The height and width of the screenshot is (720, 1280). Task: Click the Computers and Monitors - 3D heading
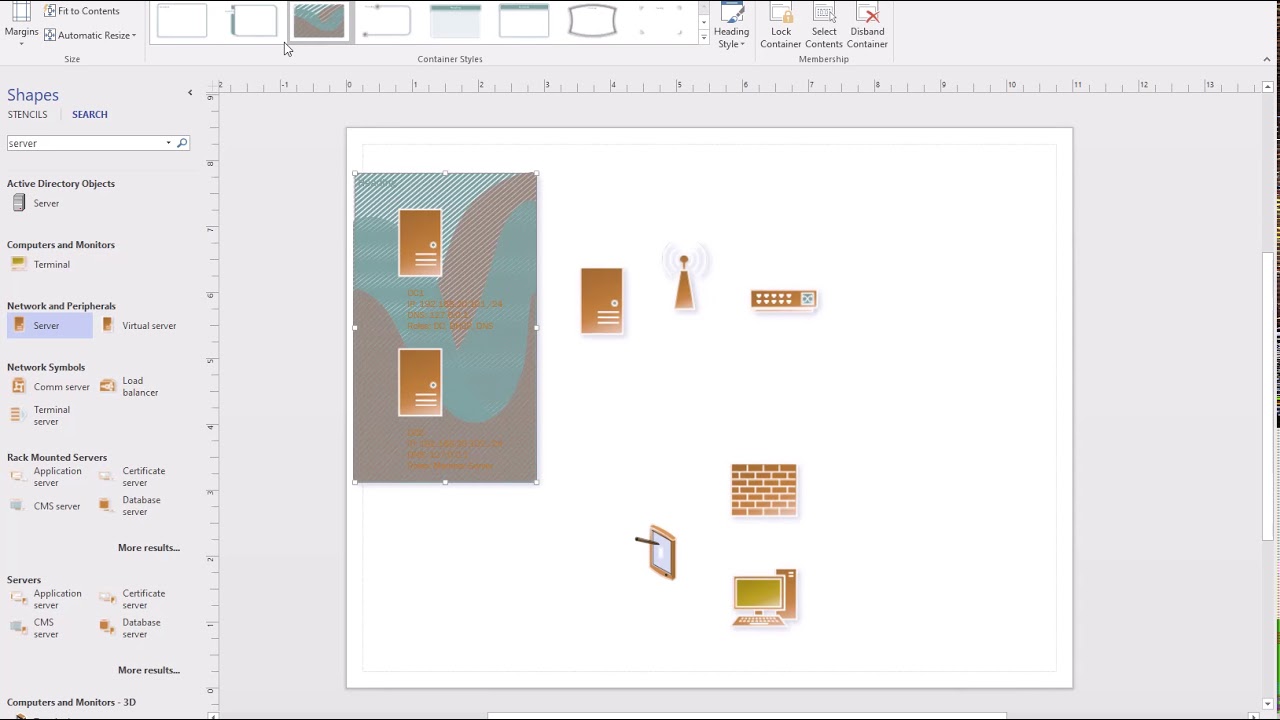tap(71, 702)
